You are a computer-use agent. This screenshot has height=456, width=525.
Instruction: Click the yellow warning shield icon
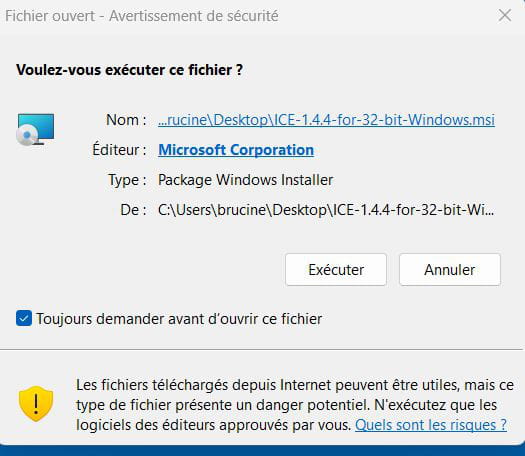(x=36, y=403)
